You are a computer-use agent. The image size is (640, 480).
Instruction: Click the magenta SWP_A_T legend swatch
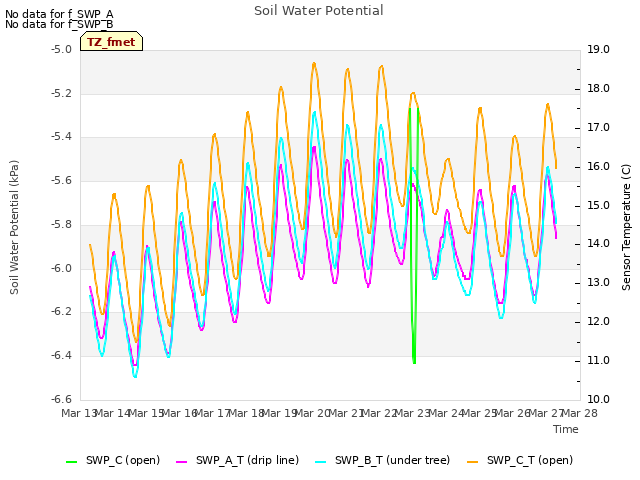point(182,461)
